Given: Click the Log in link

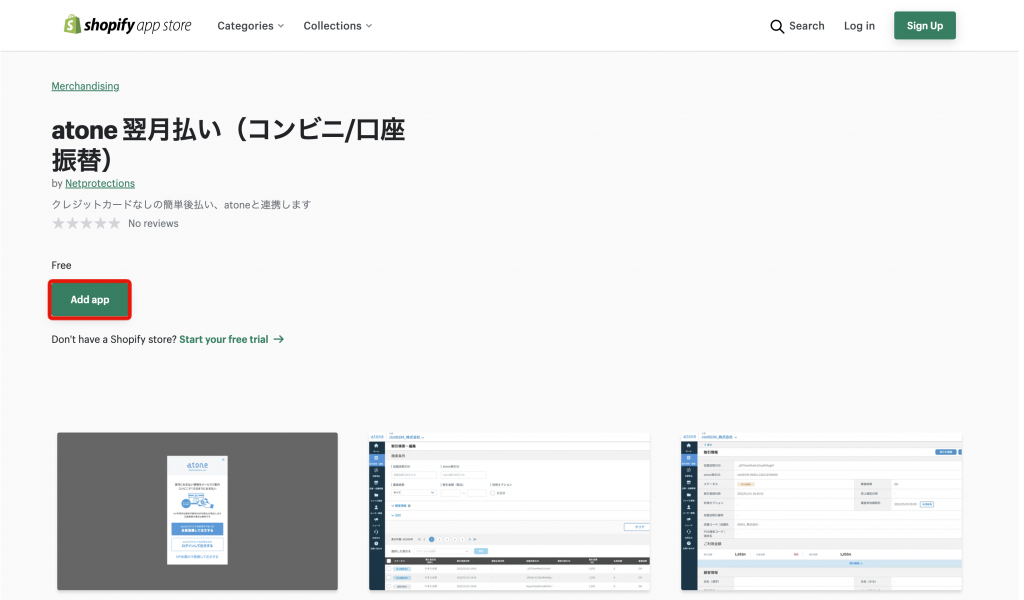Looking at the screenshot, I should coord(859,26).
